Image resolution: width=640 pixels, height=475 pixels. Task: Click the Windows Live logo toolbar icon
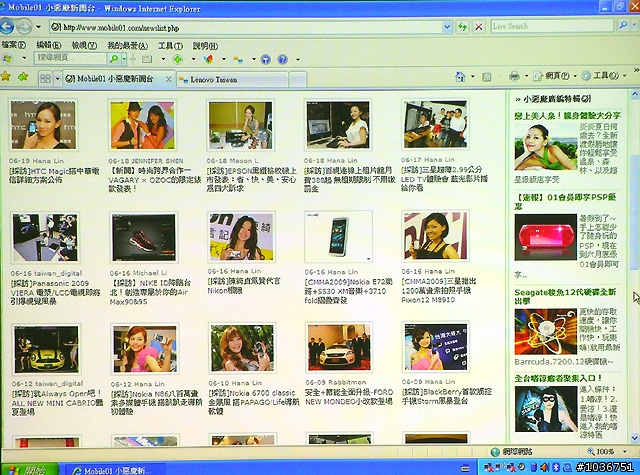point(7,58)
